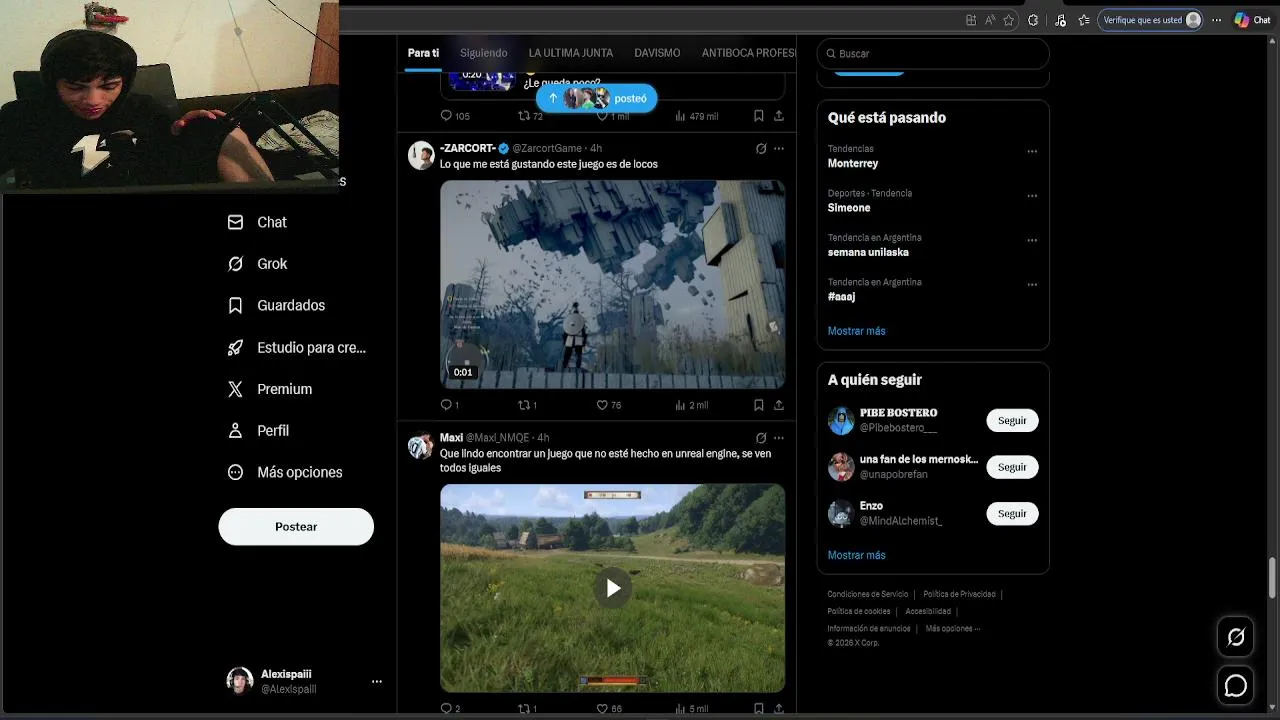Open Monterrey trend
Image resolution: width=1280 pixels, height=720 pixels.
click(853, 163)
